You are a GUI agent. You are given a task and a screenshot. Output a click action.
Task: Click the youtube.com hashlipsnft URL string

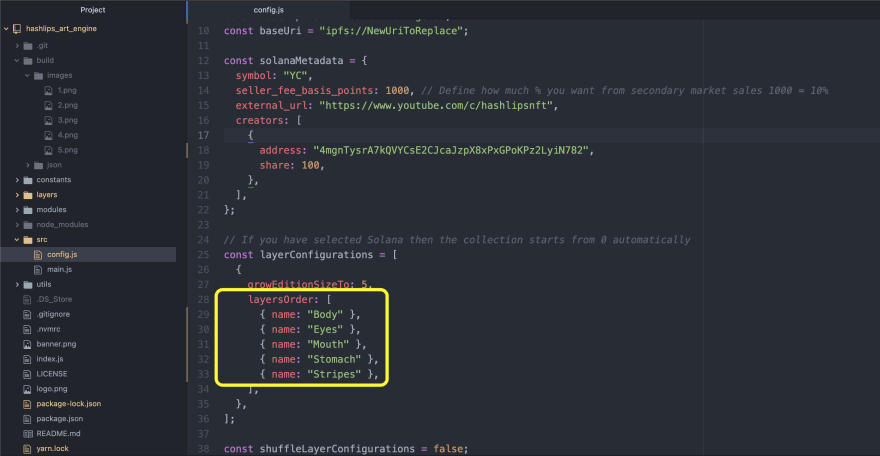click(436, 105)
